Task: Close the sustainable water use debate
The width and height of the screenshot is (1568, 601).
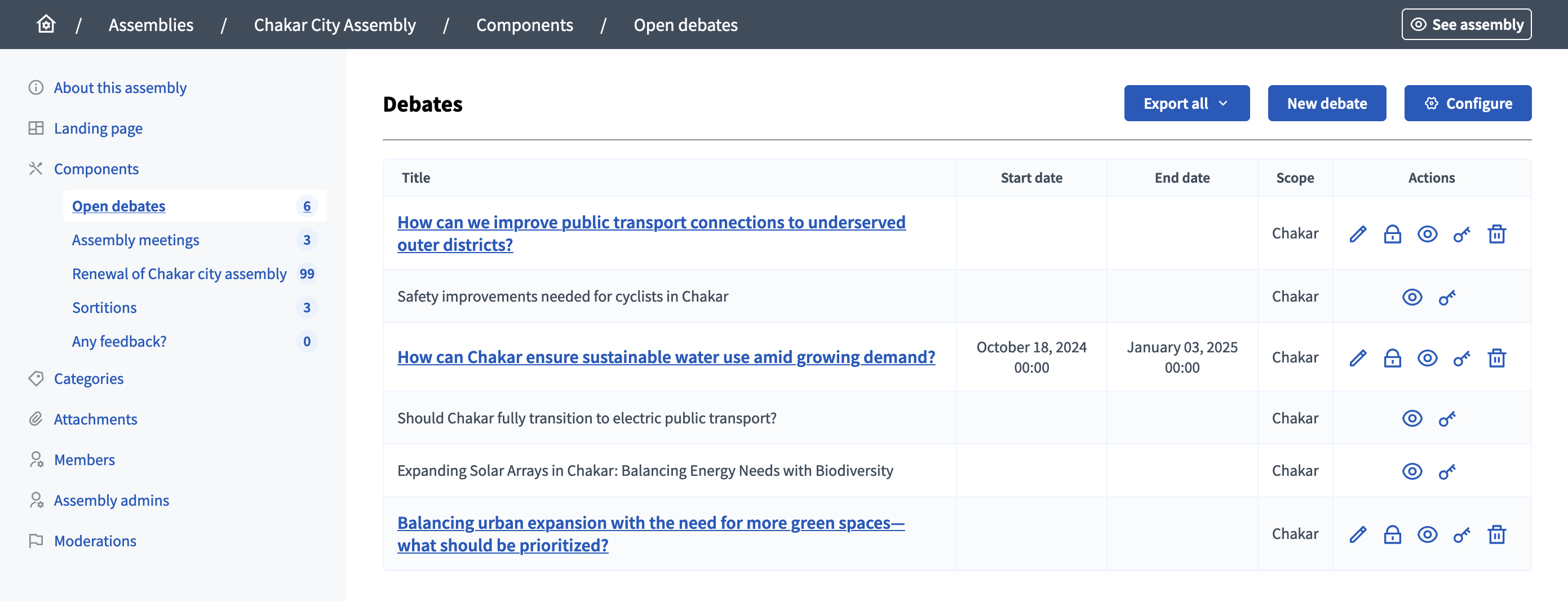Action: [x=1392, y=357]
